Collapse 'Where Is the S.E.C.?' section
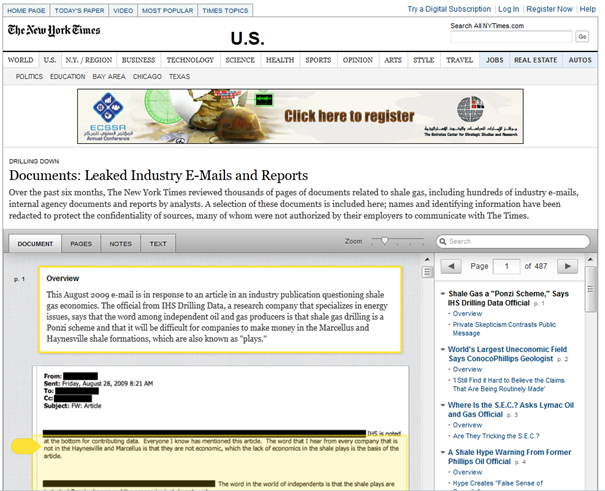605x491 pixels. coord(443,405)
